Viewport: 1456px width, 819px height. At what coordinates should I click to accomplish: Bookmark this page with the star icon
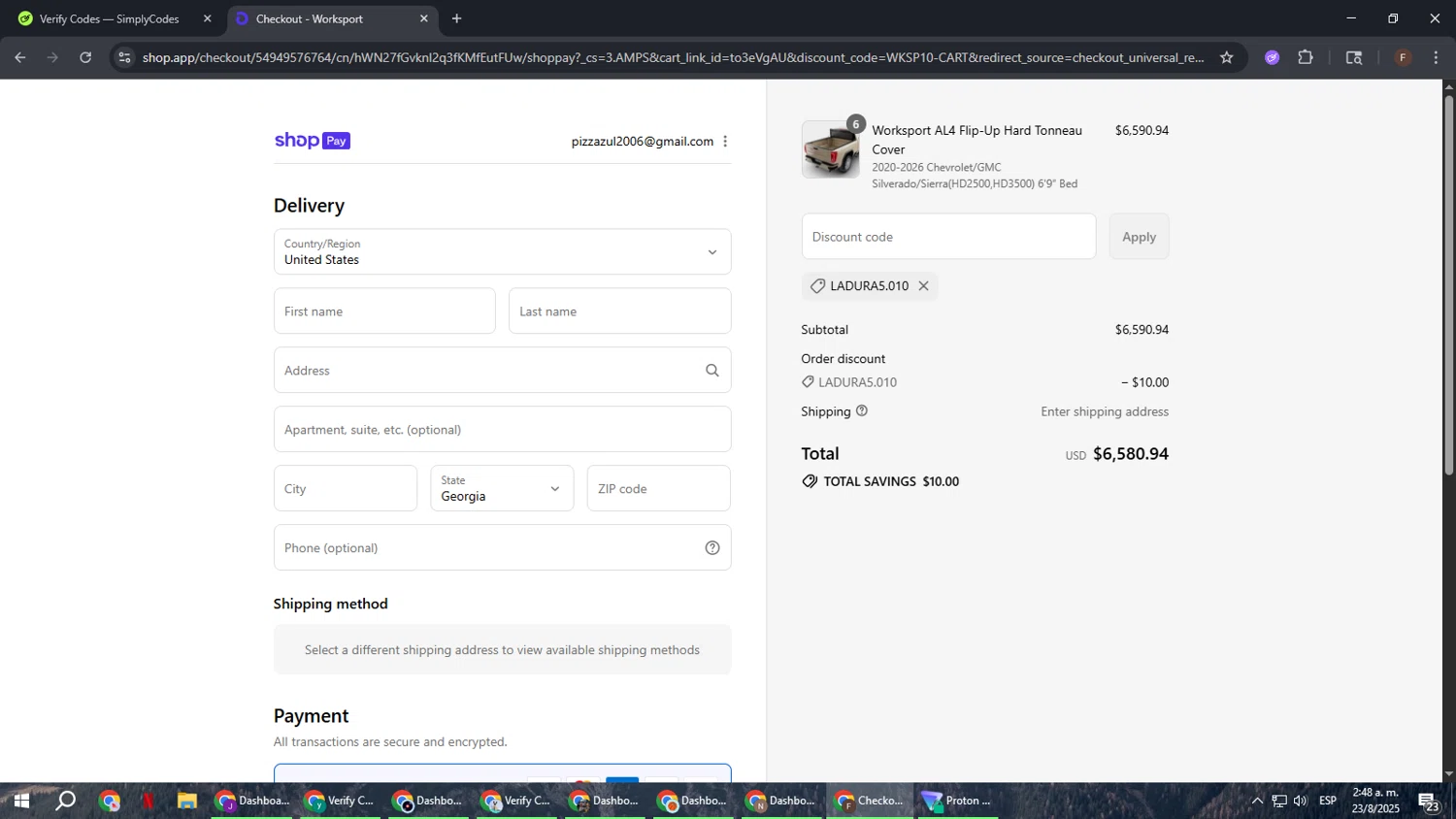pos(1226,57)
